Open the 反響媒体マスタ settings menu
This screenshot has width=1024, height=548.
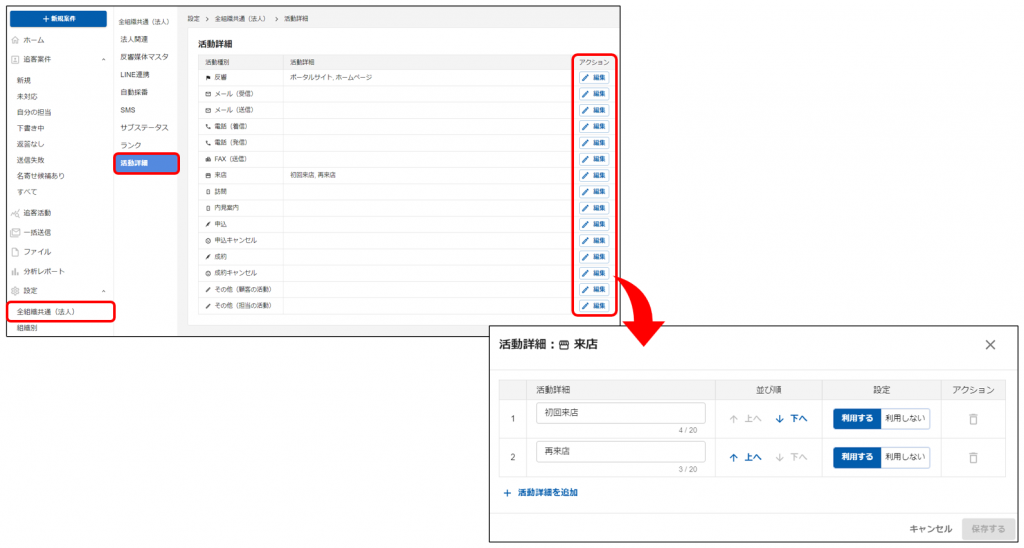pos(144,57)
